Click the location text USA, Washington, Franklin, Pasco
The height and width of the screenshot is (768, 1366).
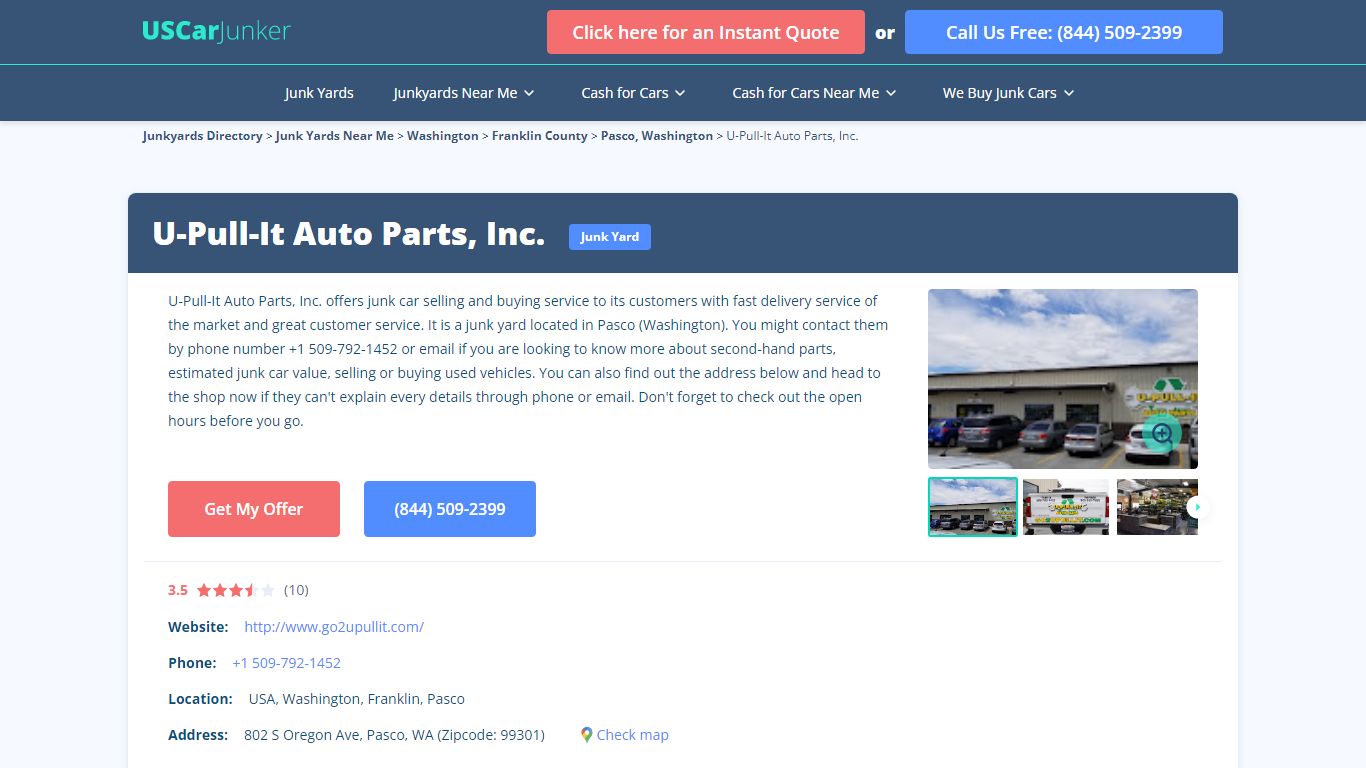pos(357,699)
